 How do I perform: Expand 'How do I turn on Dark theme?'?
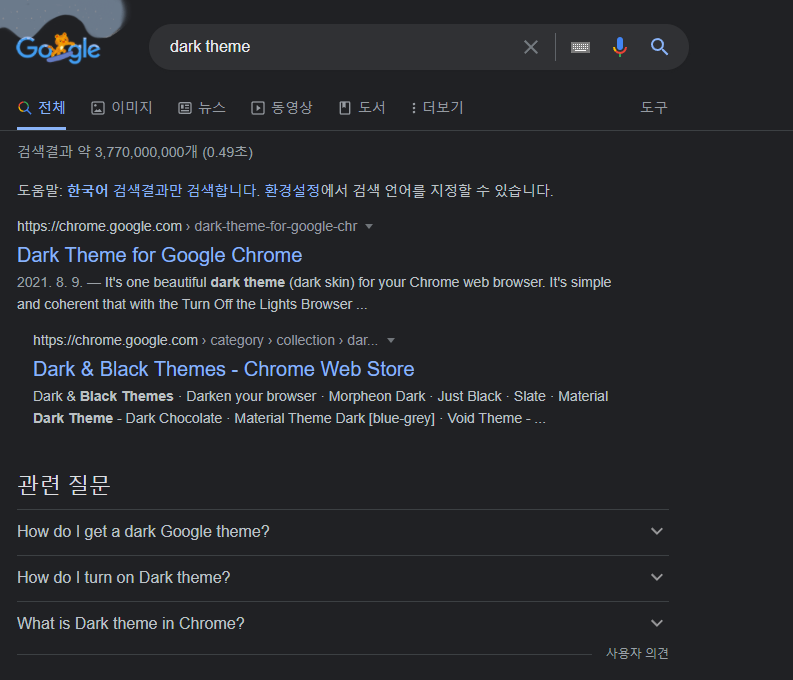point(343,578)
